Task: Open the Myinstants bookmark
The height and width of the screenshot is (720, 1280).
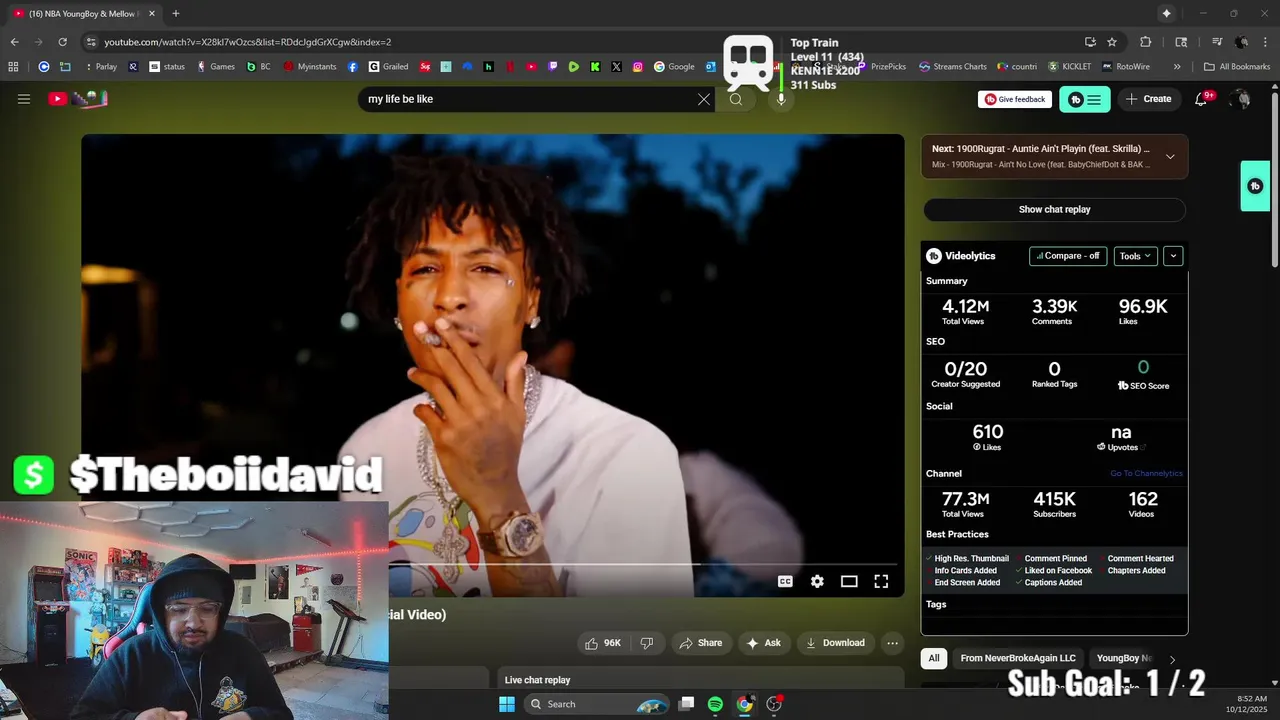Action: coord(310,67)
